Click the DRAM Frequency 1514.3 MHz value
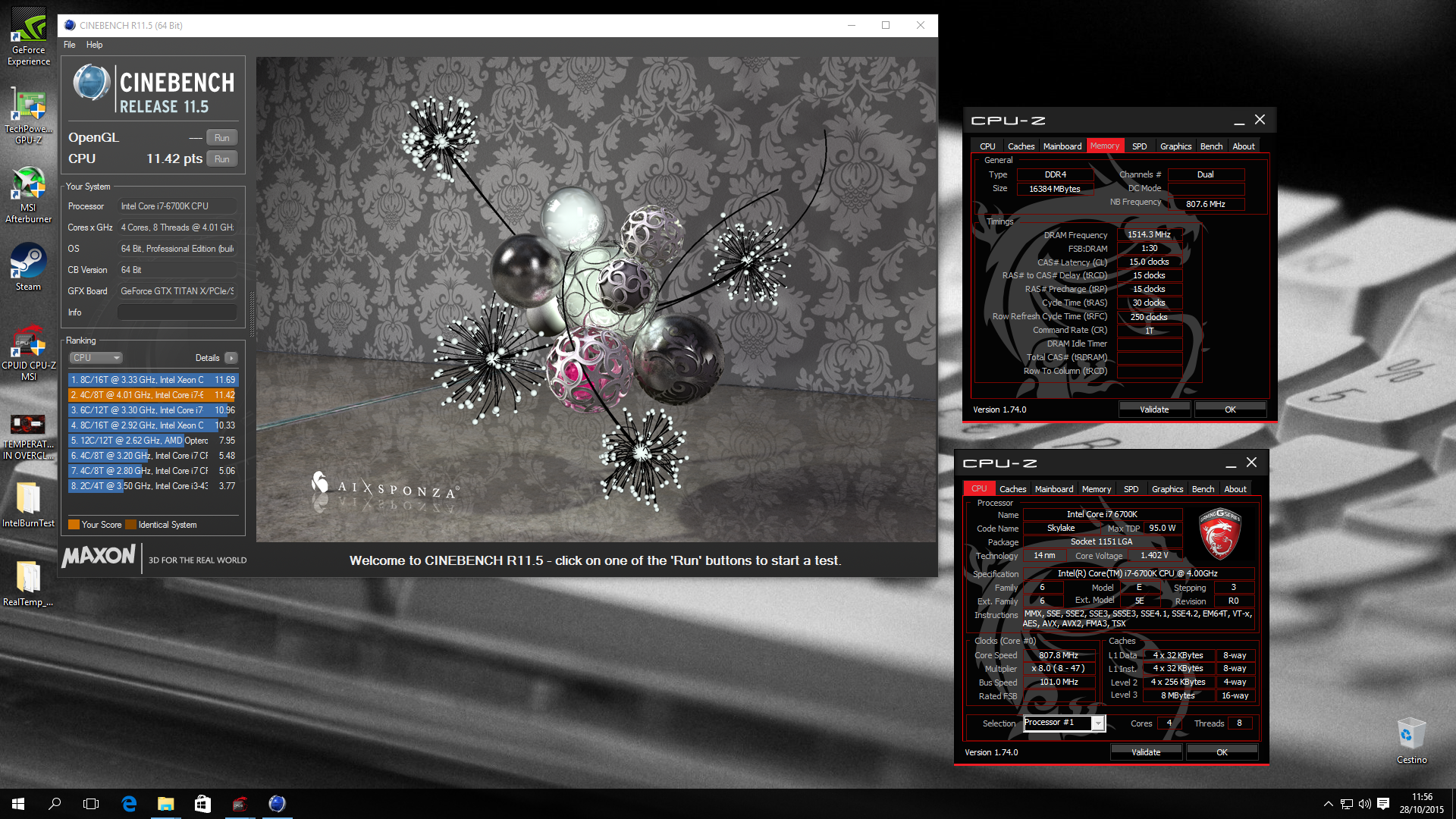Image resolution: width=1456 pixels, height=819 pixels. coord(1149,235)
